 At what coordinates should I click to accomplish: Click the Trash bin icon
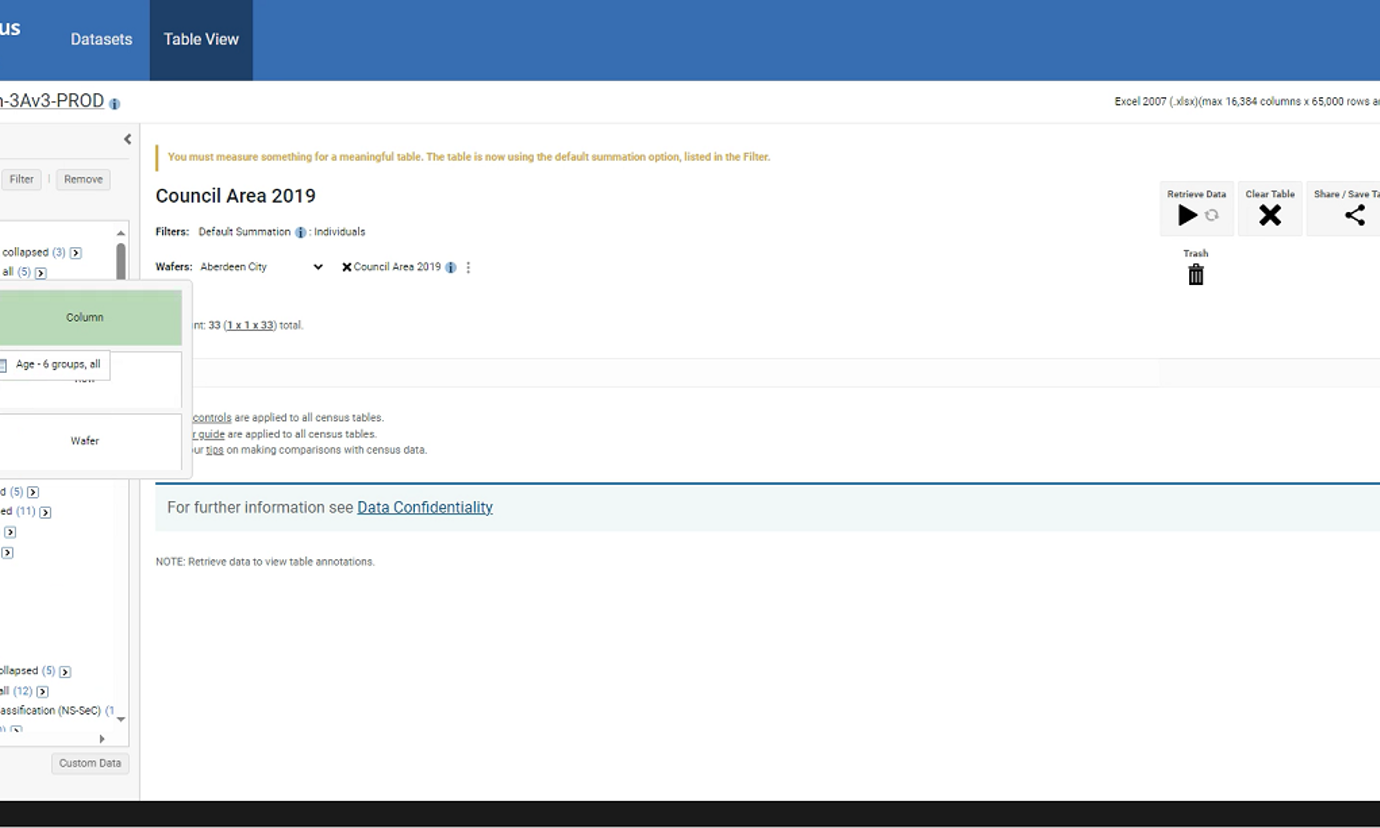click(x=1195, y=275)
